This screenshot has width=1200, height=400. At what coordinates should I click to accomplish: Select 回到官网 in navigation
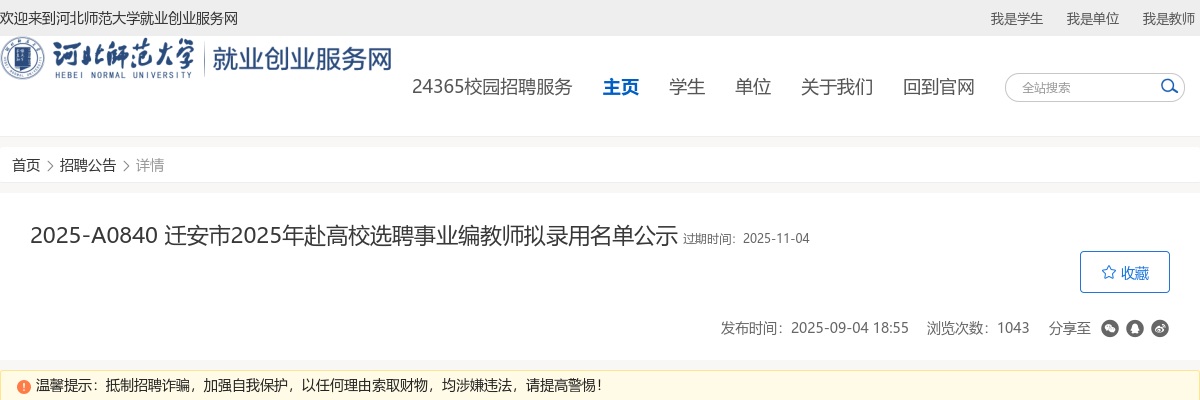point(939,87)
